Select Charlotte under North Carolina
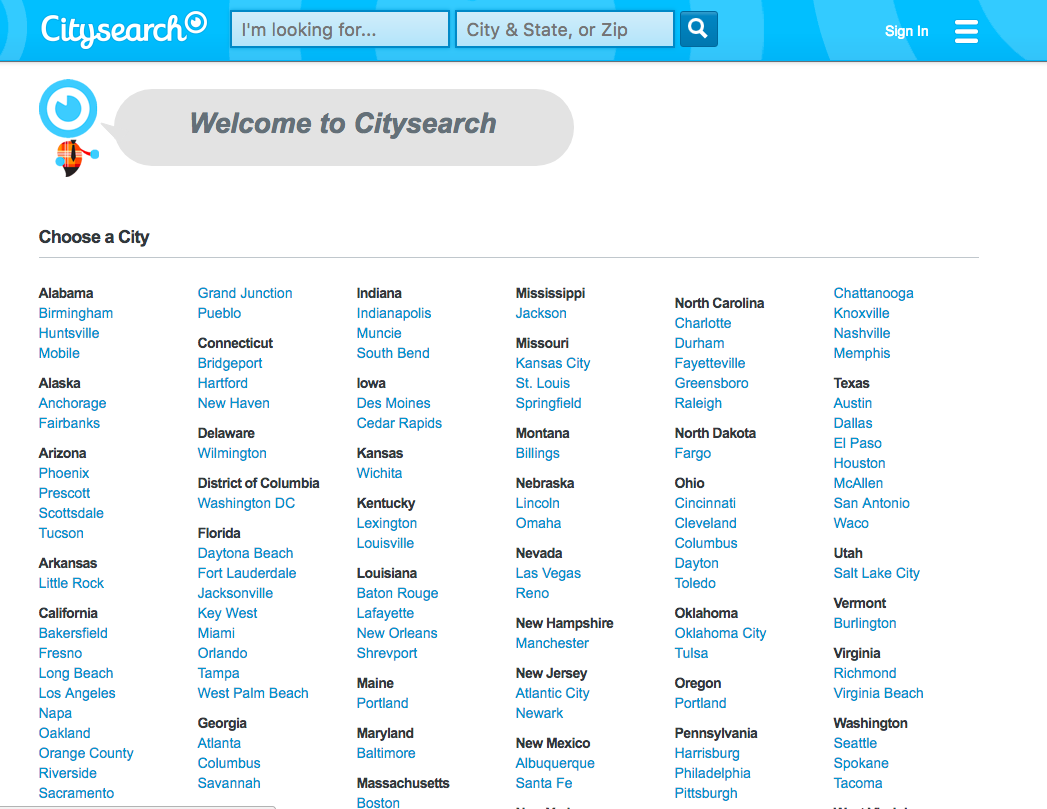 point(702,323)
